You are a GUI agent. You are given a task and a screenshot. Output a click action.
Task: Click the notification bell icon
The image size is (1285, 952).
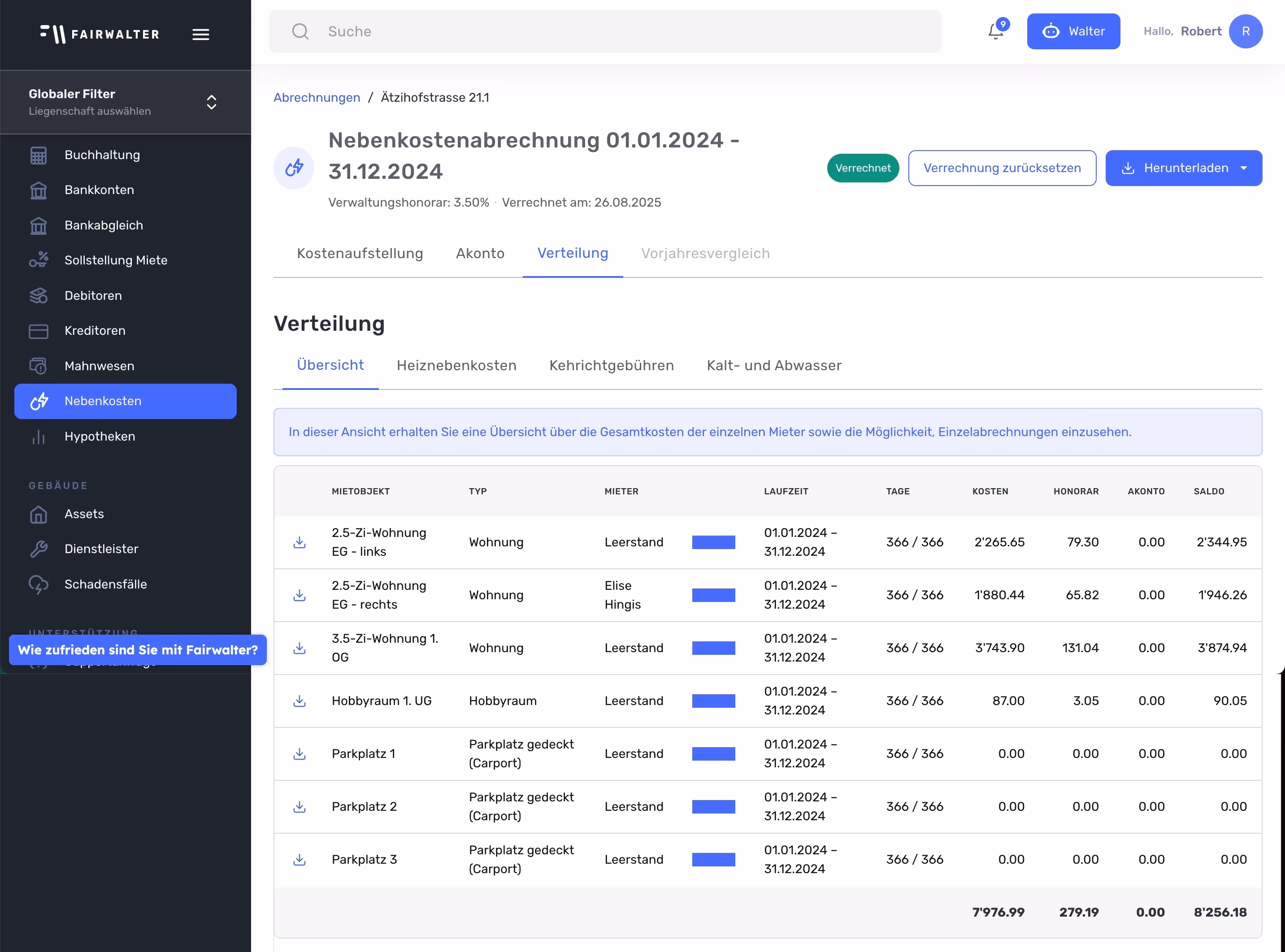click(x=996, y=31)
